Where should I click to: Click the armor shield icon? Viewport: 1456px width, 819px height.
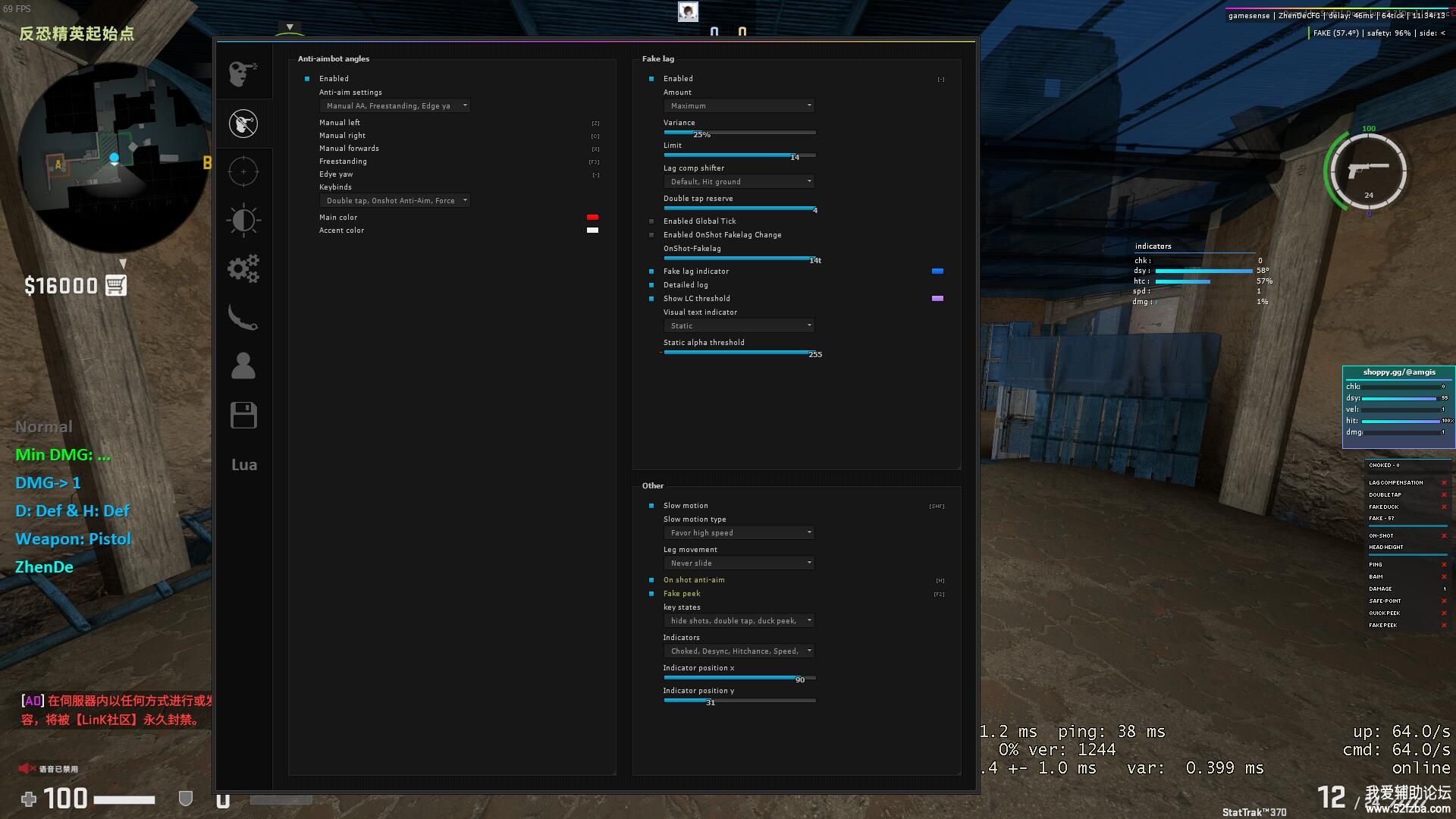tap(185, 799)
